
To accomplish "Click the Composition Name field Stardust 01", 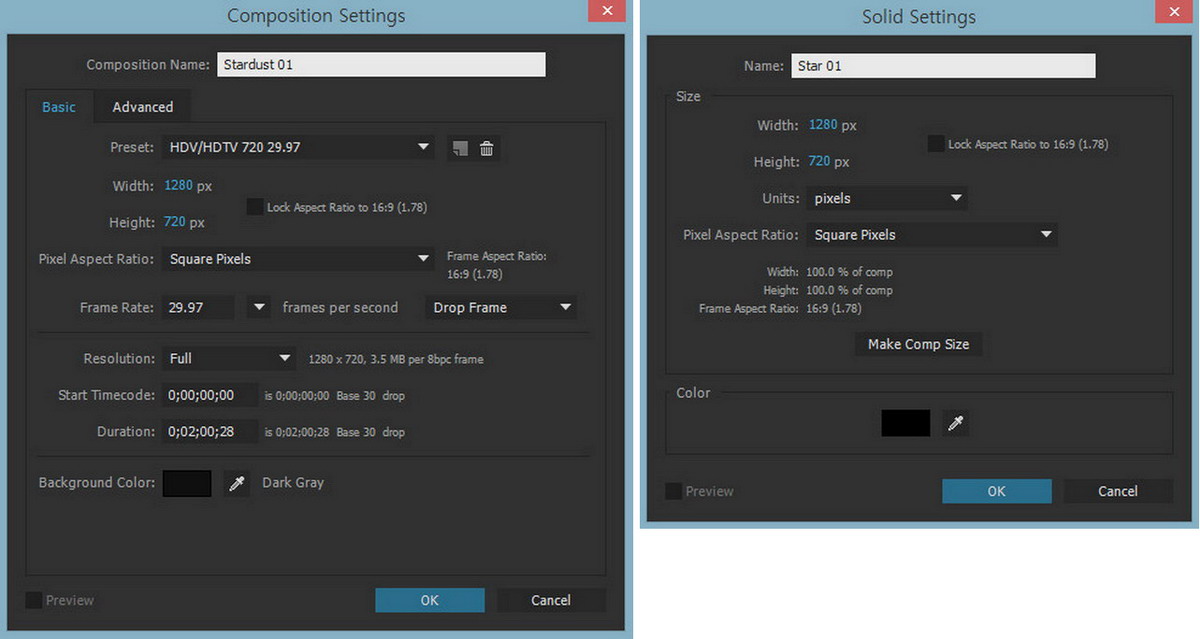I will point(381,64).
